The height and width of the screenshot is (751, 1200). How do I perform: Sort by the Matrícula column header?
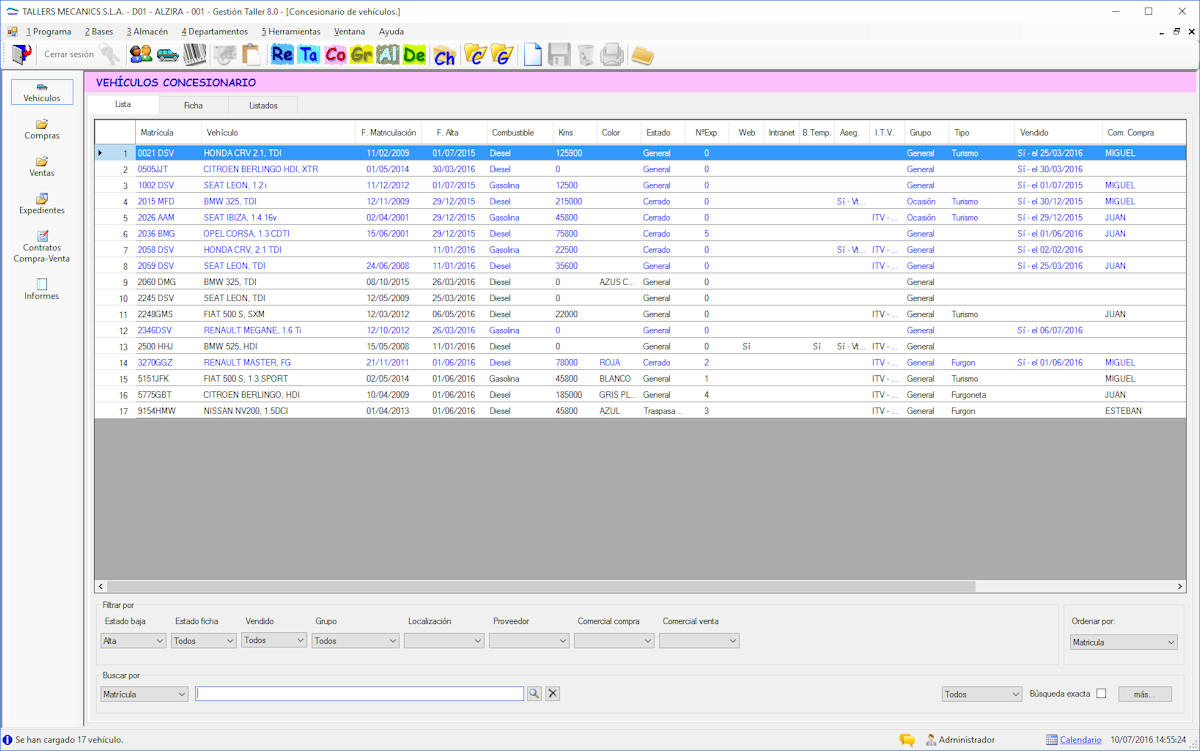coord(168,132)
